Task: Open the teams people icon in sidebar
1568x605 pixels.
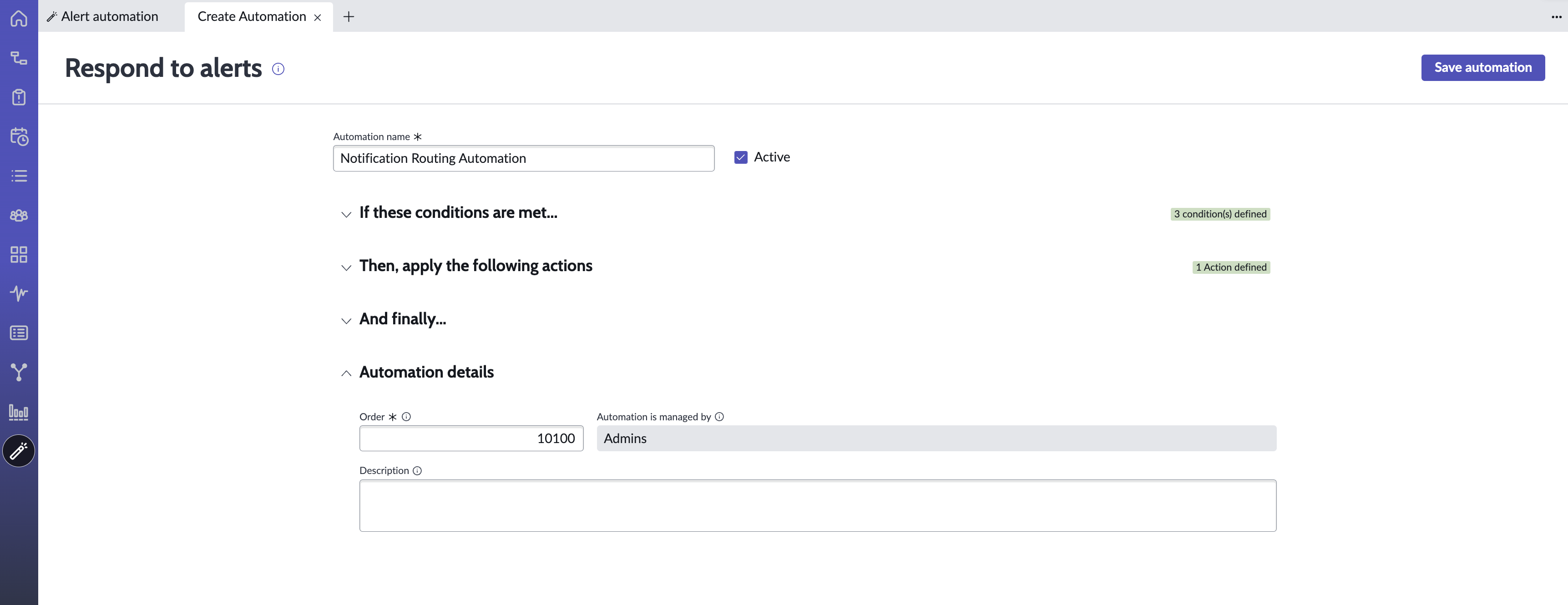Action: (x=19, y=216)
